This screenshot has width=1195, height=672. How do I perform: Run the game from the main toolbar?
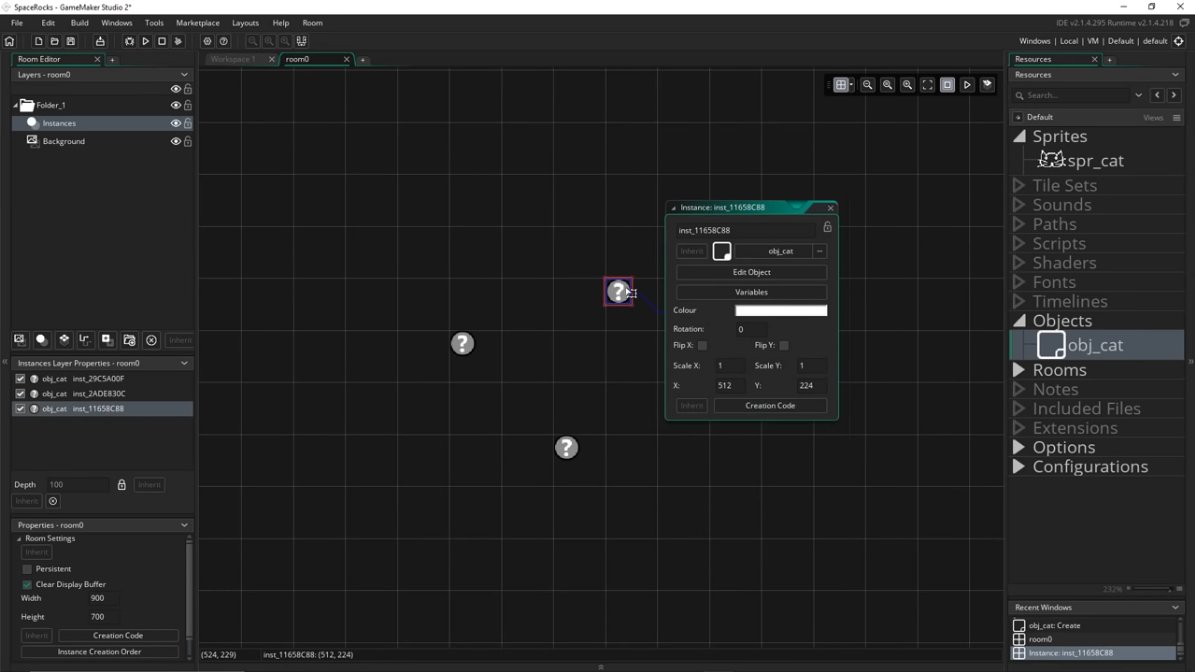[x=146, y=41]
